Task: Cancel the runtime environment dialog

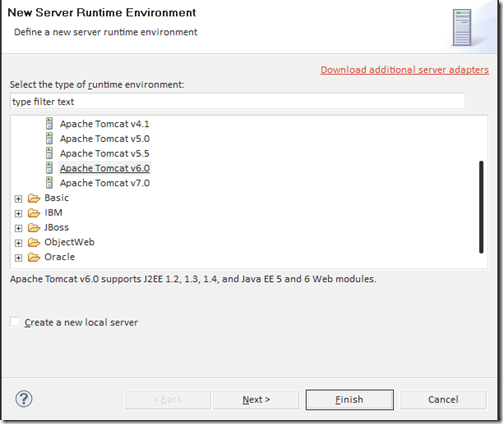Action: tap(443, 399)
